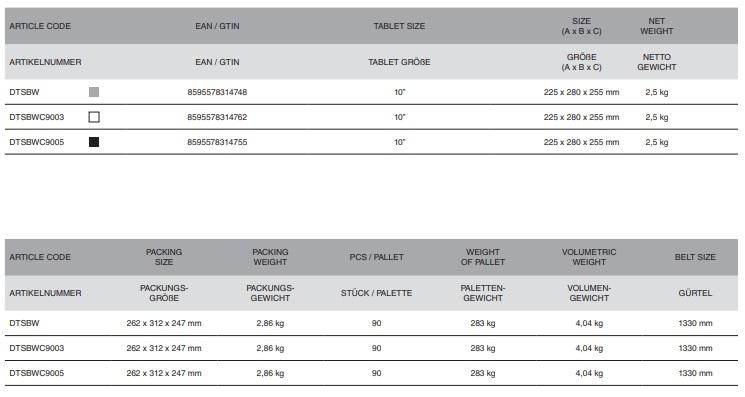Image resolution: width=745 pixels, height=397 pixels.
Task: Click DTSBWC9005 in the packing table
Action: [x=37, y=373]
